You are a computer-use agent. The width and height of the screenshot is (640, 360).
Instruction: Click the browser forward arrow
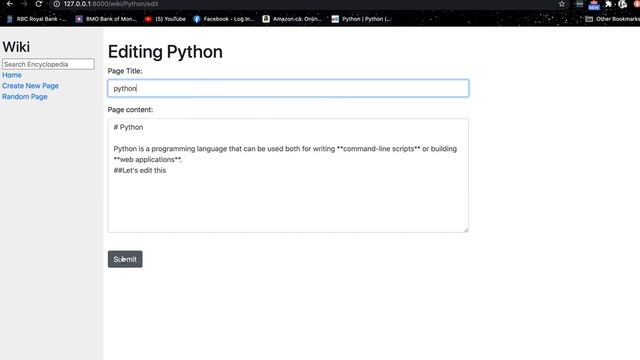[24, 4]
